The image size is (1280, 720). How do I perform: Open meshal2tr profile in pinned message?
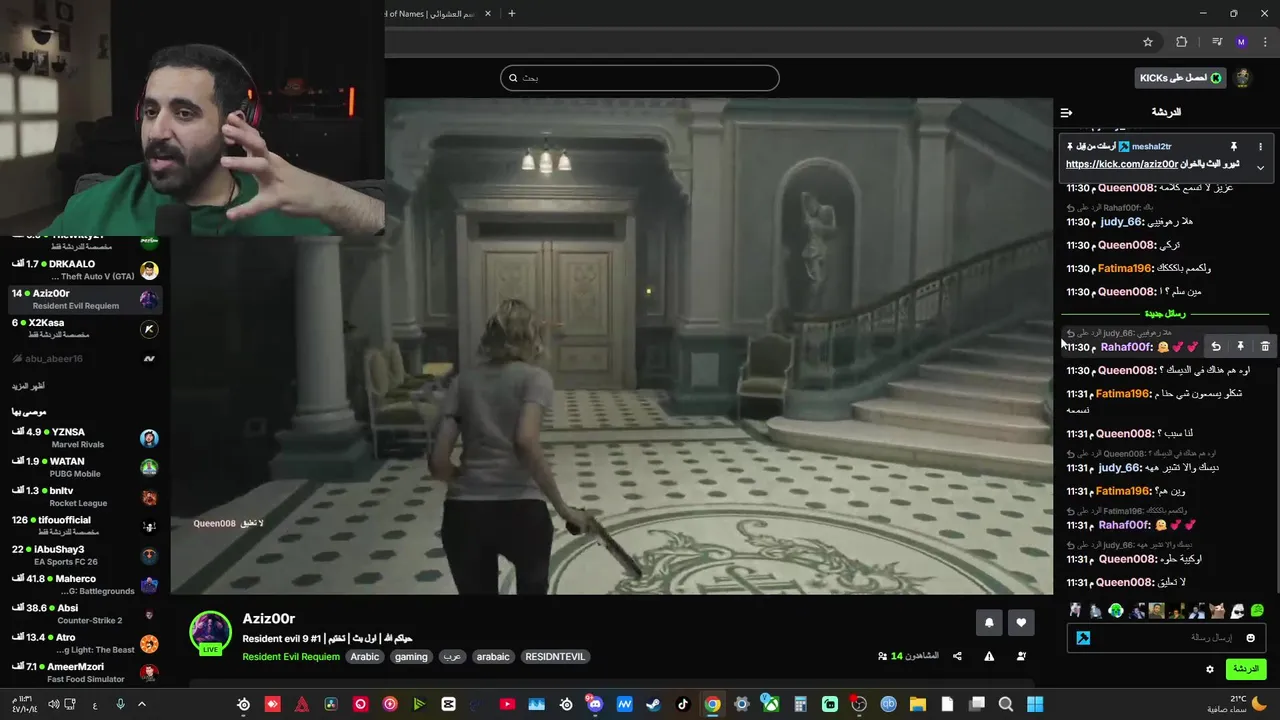tap(1151, 147)
